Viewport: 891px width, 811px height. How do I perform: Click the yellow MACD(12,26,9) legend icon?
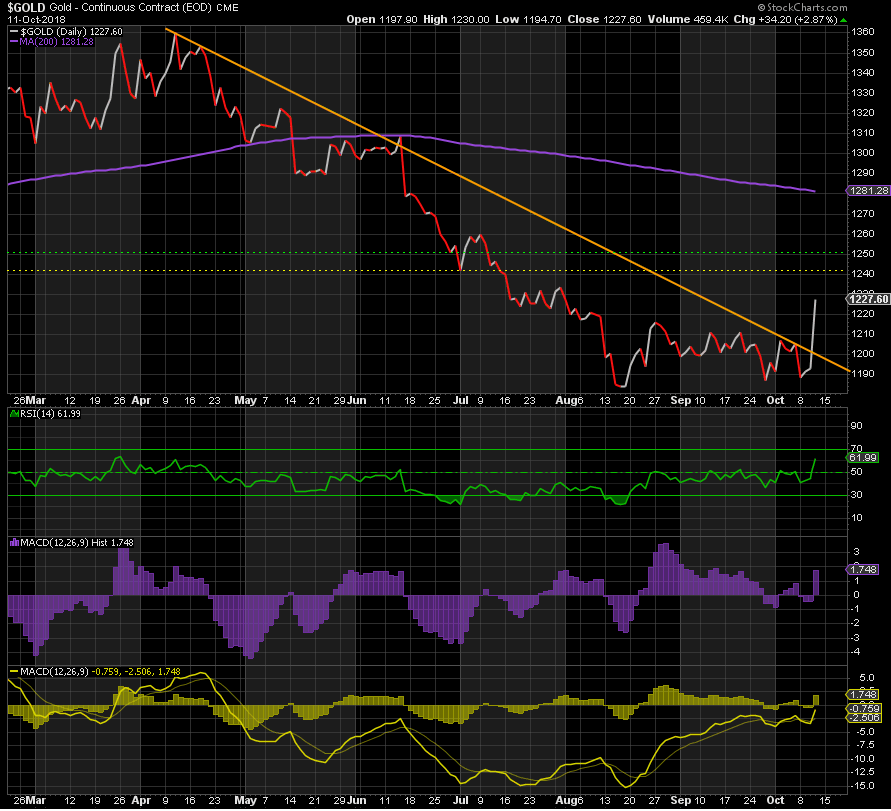12,671
